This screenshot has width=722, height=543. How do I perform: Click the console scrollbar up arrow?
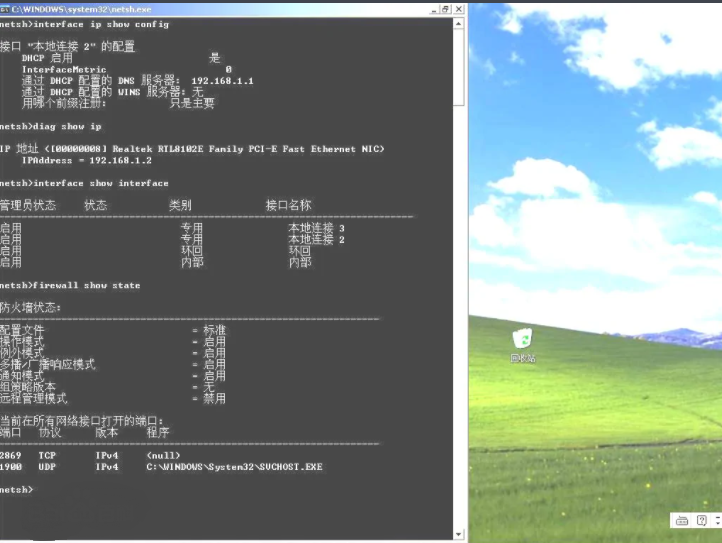[459, 23]
